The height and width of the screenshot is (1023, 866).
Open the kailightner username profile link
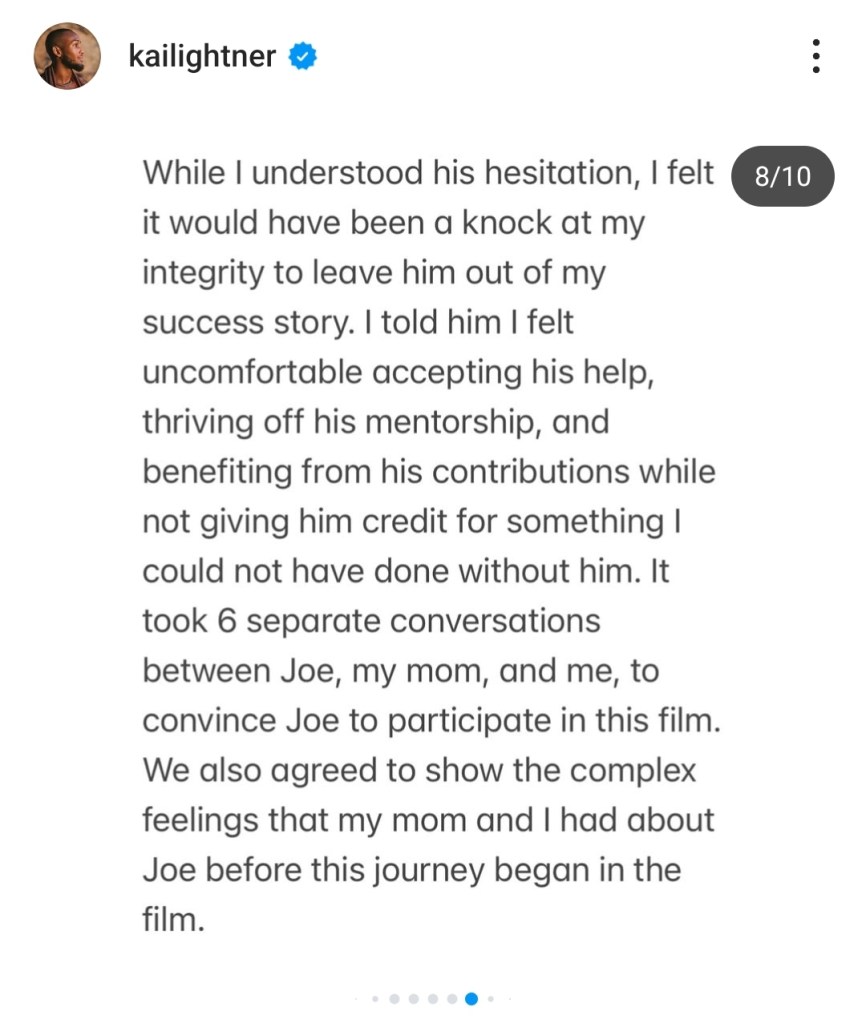202,57
